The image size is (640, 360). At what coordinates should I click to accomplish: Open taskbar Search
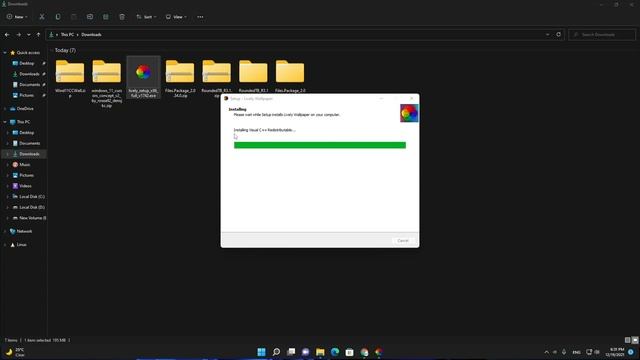coord(276,352)
